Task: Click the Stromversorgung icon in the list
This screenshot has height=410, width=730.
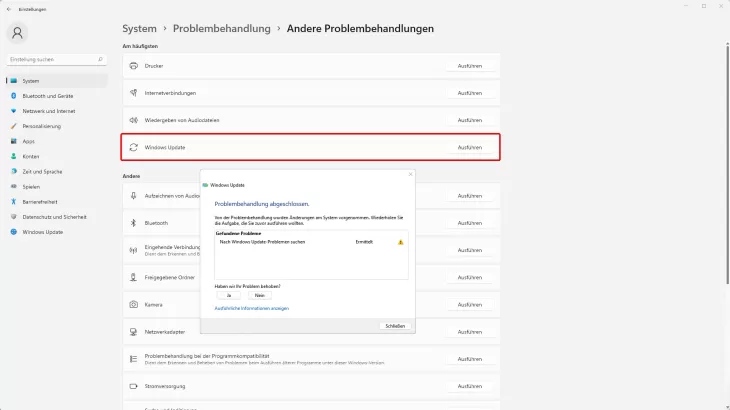Action: click(133, 385)
